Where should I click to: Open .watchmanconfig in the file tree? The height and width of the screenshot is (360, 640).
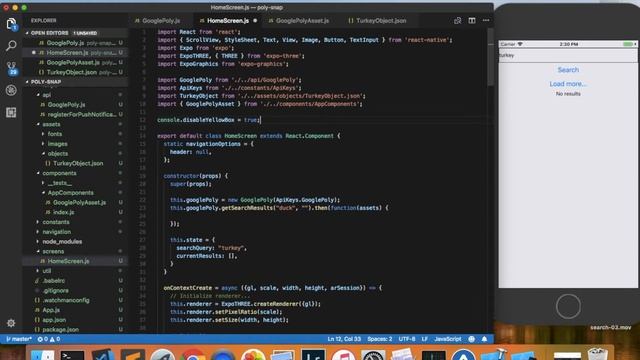76,300
